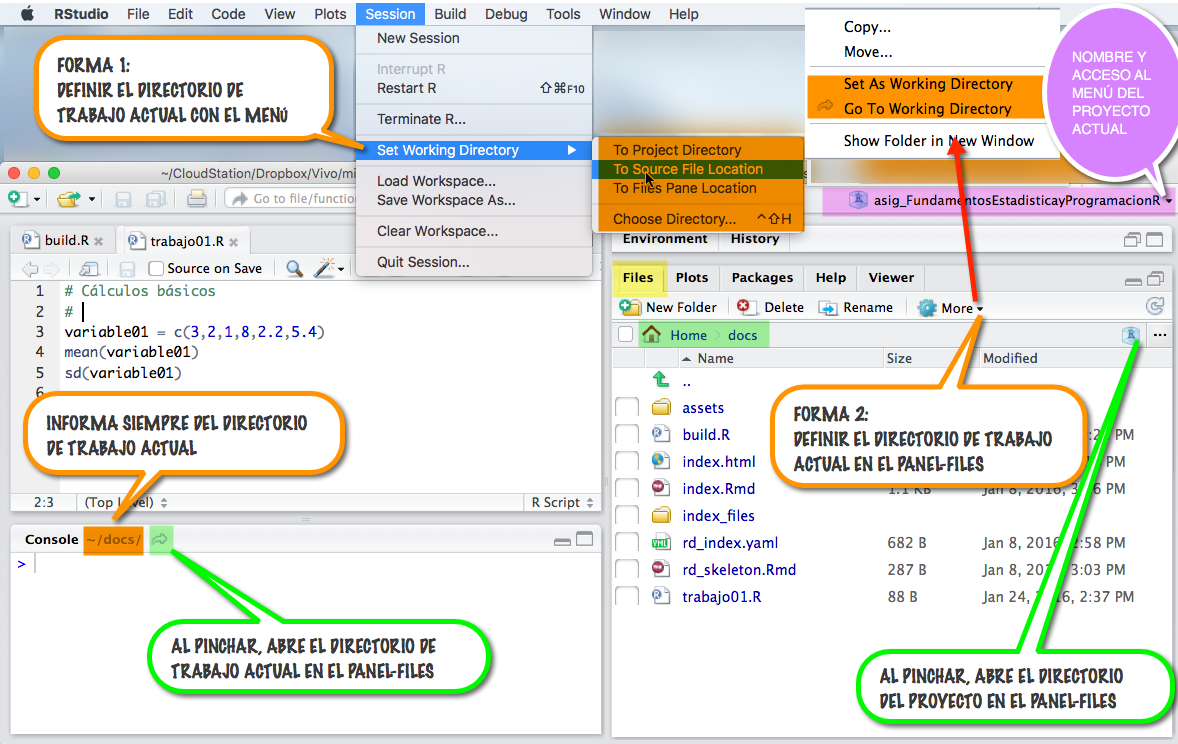1178x744 pixels.
Task: Check the box for index.html
Action: pos(627,461)
